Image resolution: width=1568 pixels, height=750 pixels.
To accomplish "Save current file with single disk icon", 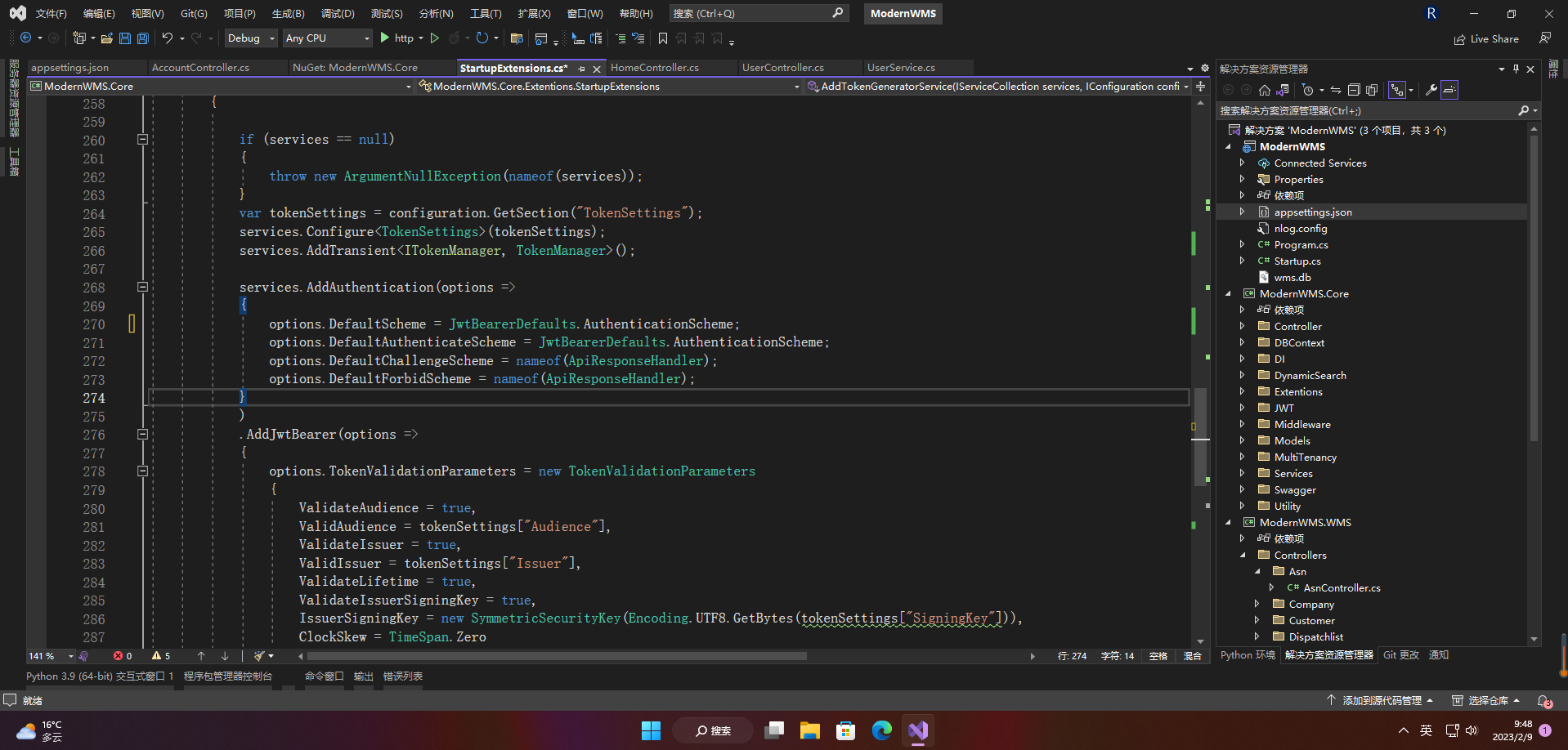I will [x=125, y=38].
